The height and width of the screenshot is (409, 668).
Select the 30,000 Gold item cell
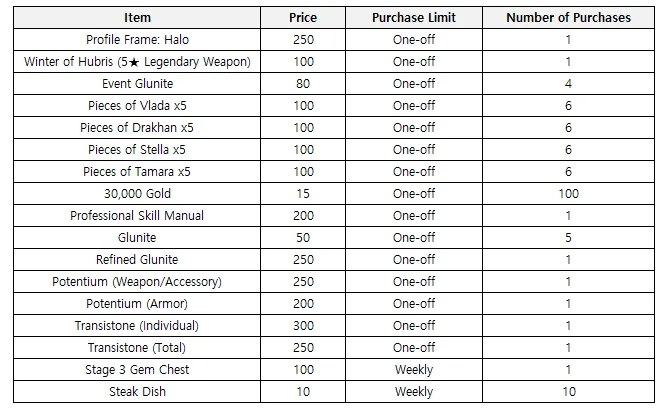137,194
